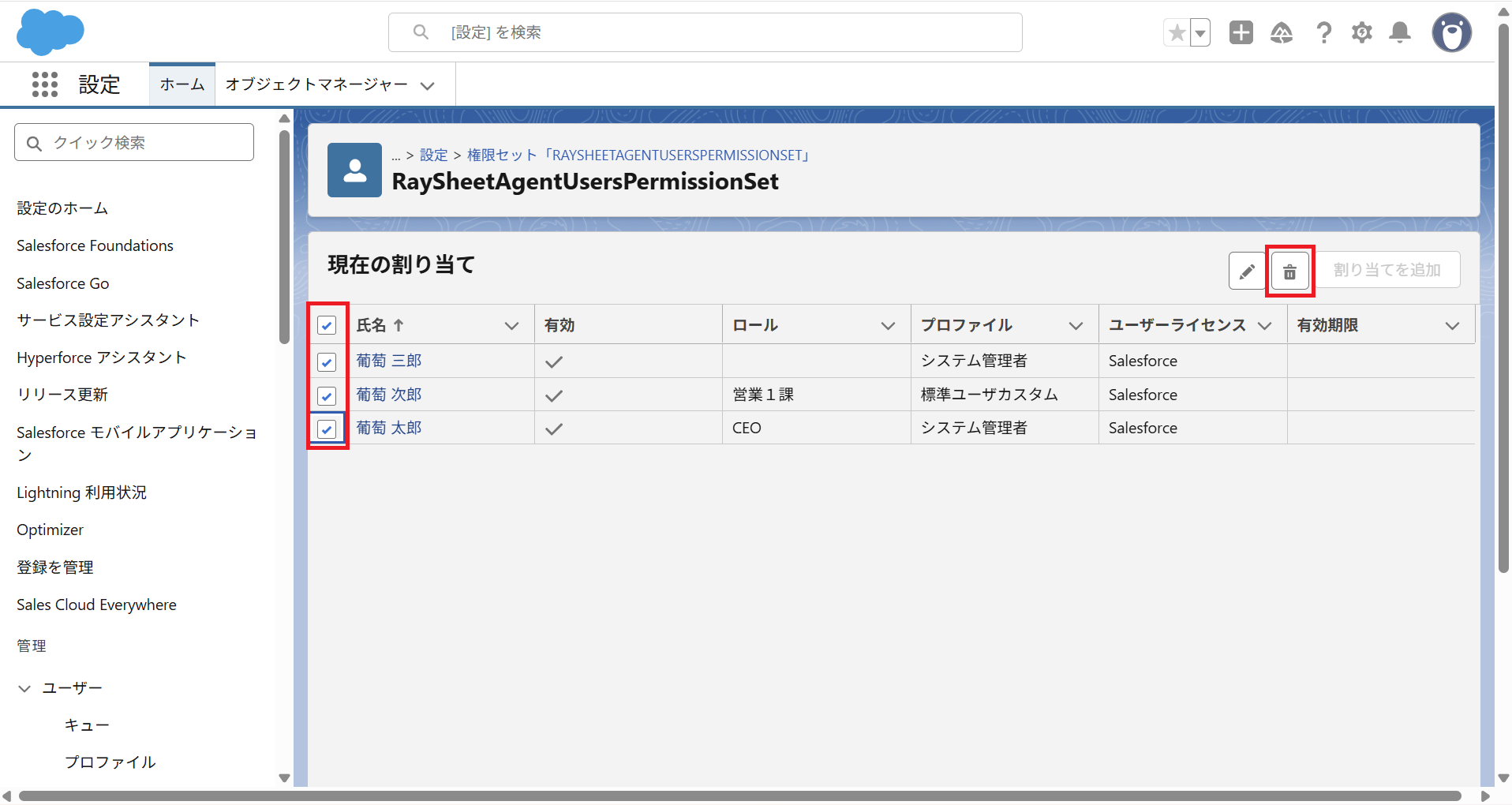
Task: Open the setup gear icon menu
Action: (x=1361, y=32)
